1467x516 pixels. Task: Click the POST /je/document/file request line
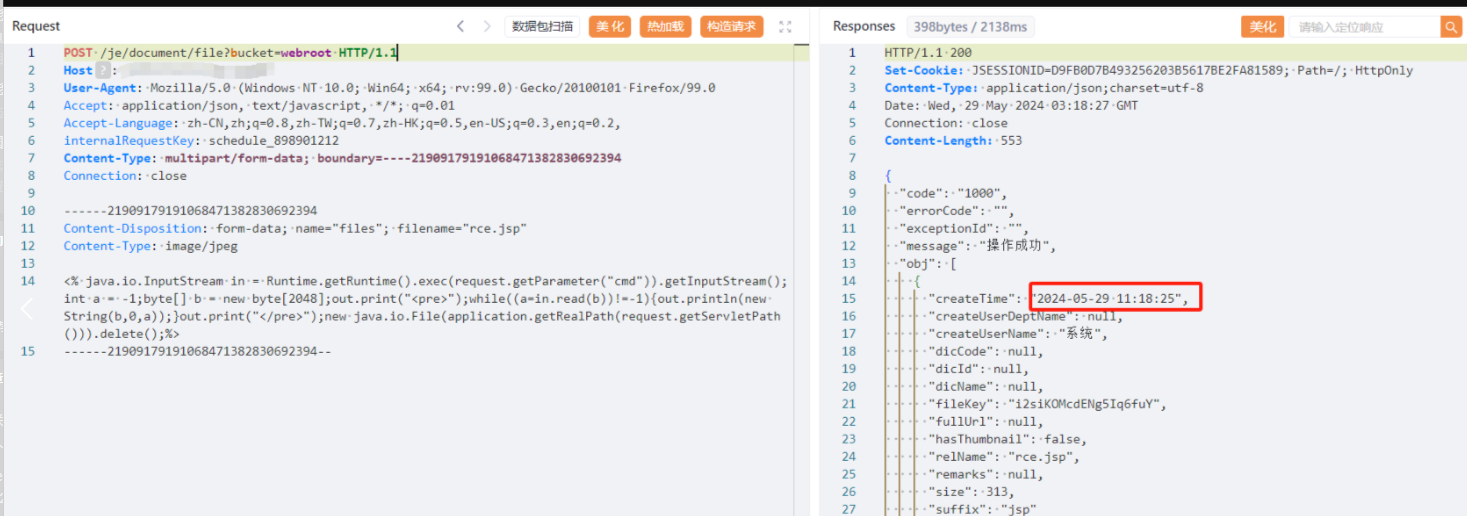pyautogui.click(x=230, y=52)
